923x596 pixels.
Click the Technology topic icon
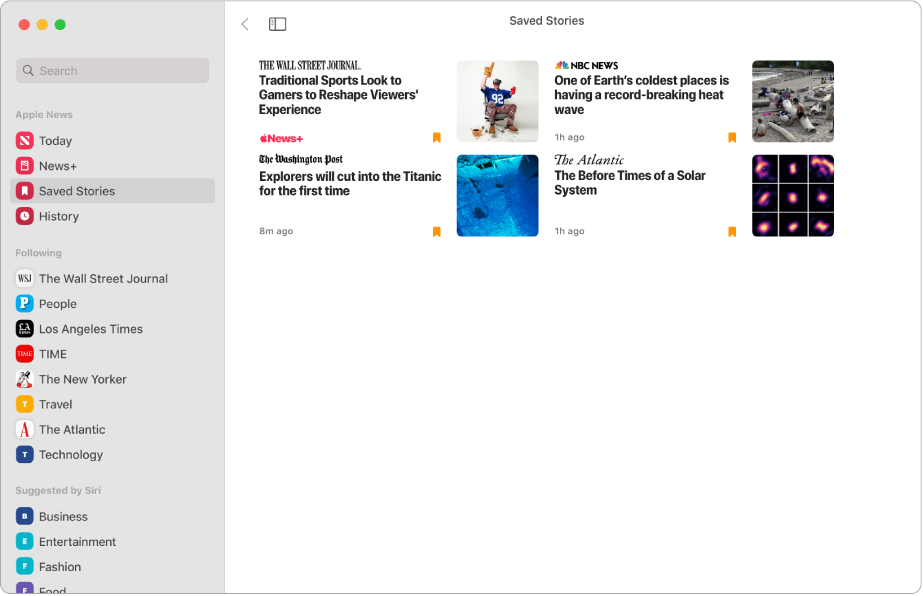(x=24, y=455)
